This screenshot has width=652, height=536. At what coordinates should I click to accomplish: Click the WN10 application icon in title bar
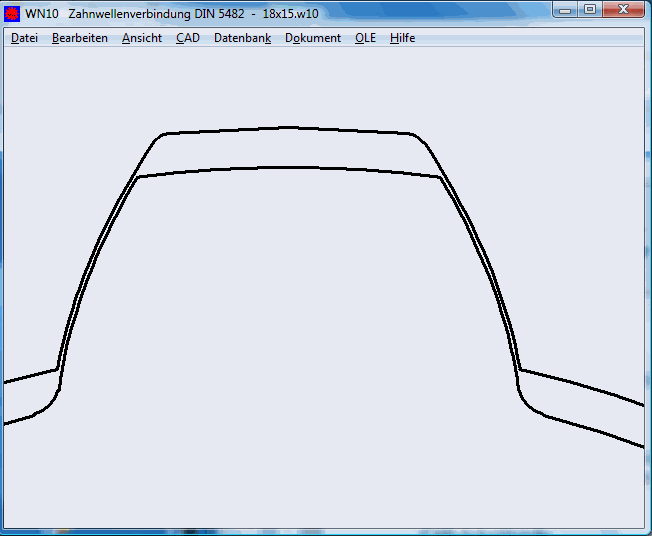click(13, 14)
